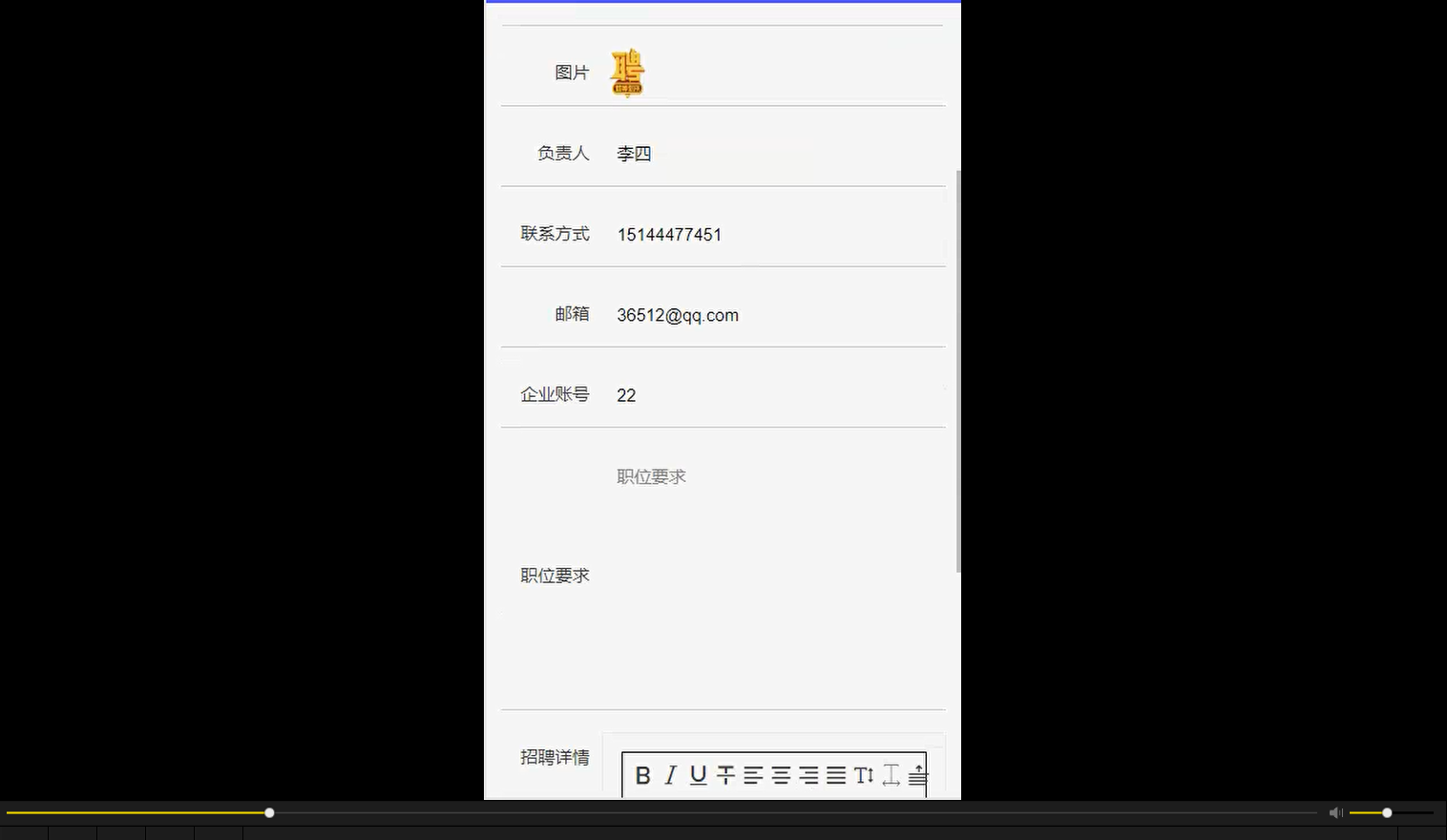Open the font size tool in the editor

click(x=864, y=775)
